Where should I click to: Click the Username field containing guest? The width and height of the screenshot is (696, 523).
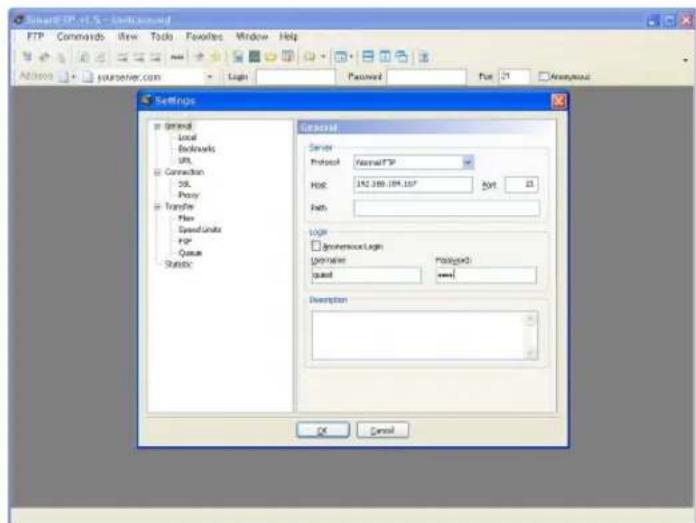(366, 275)
